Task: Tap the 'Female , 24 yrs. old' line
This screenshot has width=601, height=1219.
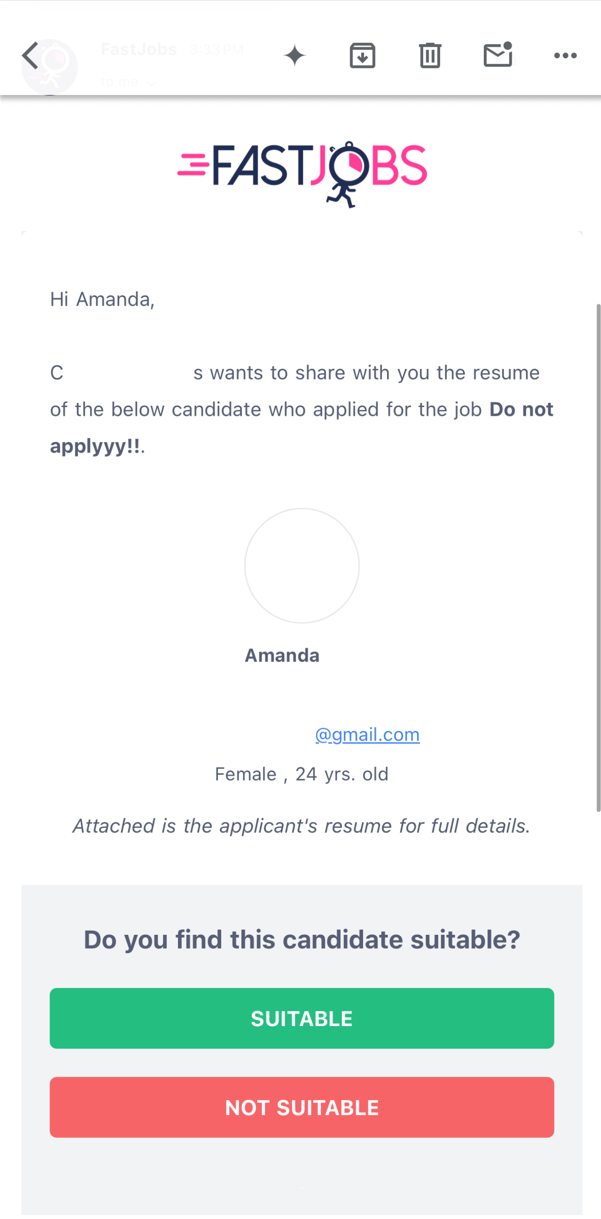Action: click(x=302, y=774)
